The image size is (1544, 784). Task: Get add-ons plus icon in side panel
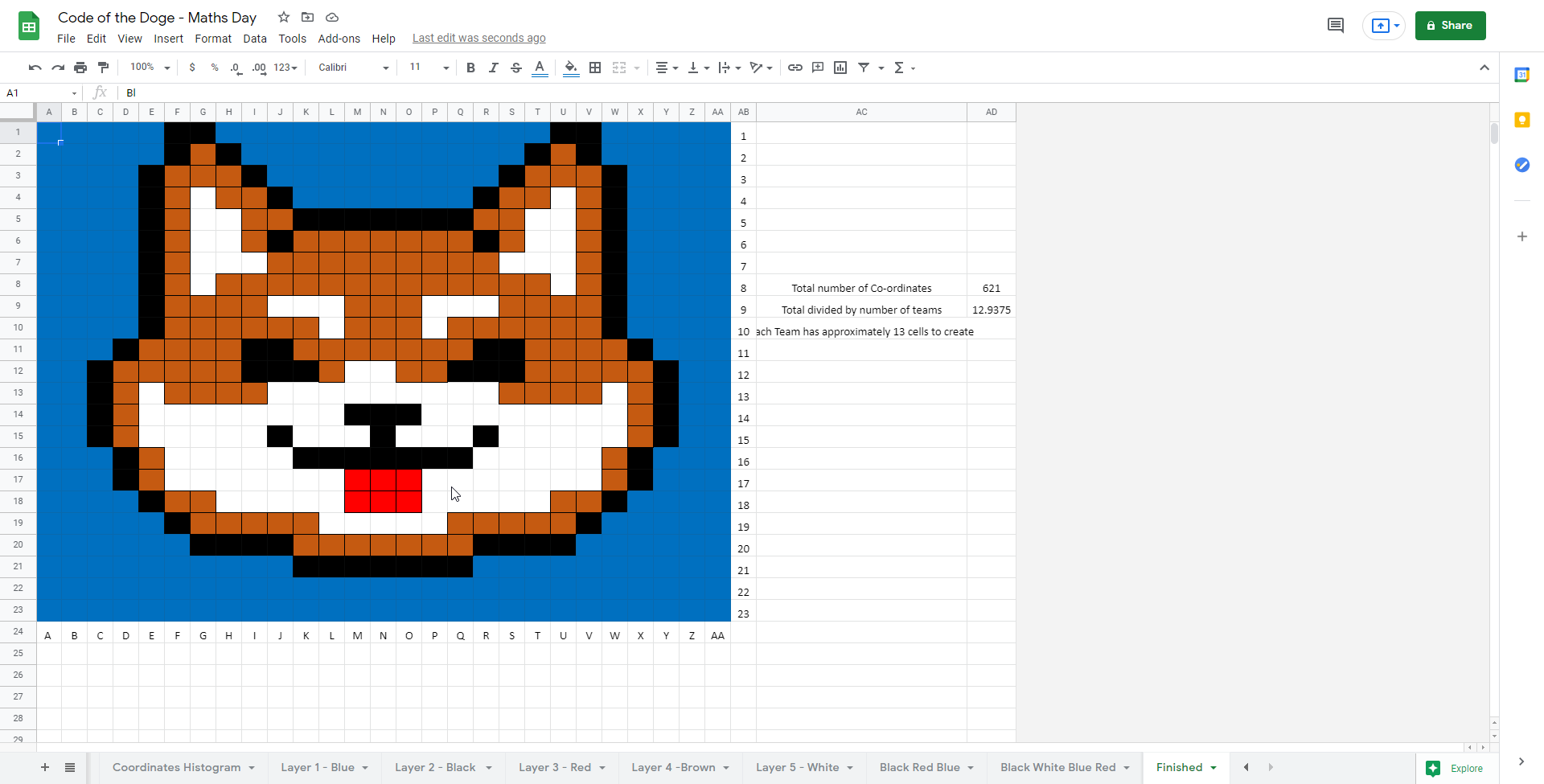pos(1521,236)
